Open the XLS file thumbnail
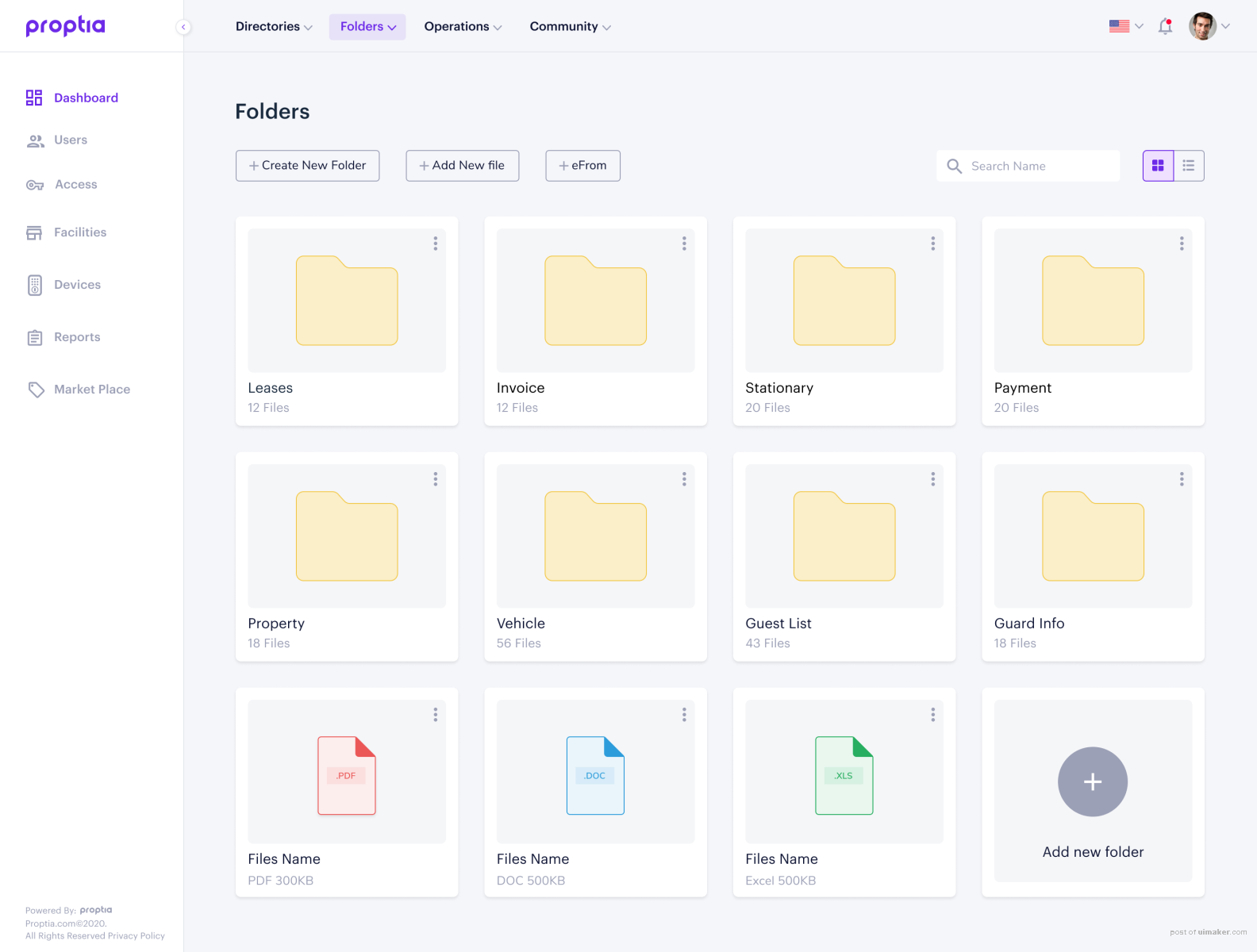 coord(844,772)
